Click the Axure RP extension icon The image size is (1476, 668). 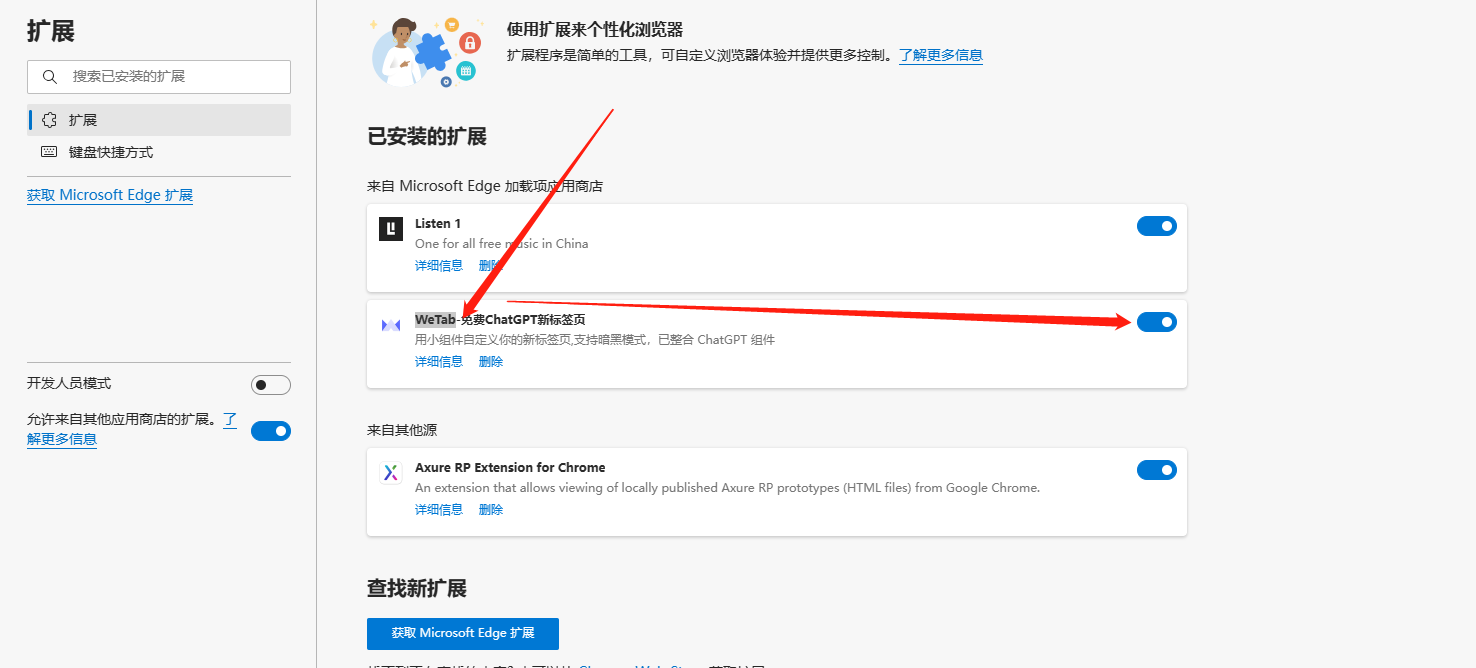coord(391,473)
